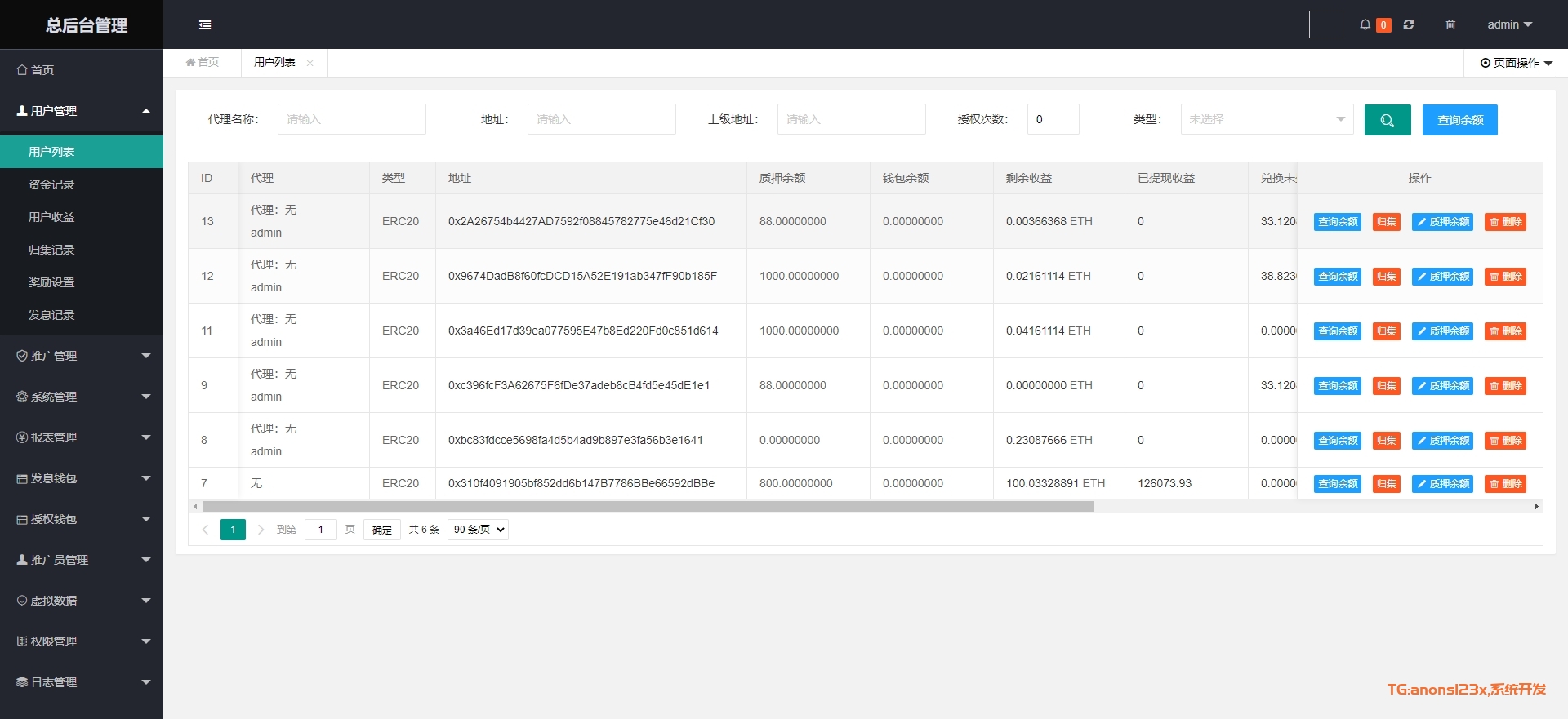The image size is (1568, 719).
Task: Expand the 发息钱包 menu
Action: [x=82, y=478]
